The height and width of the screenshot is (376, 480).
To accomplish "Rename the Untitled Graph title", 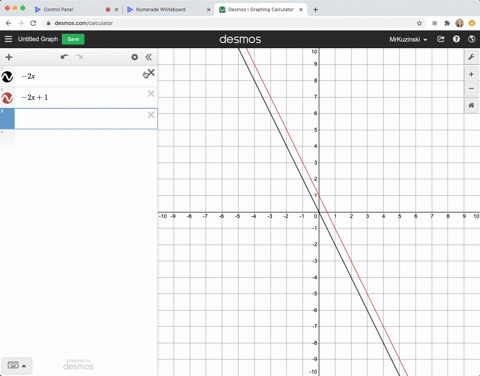I will tap(38, 39).
